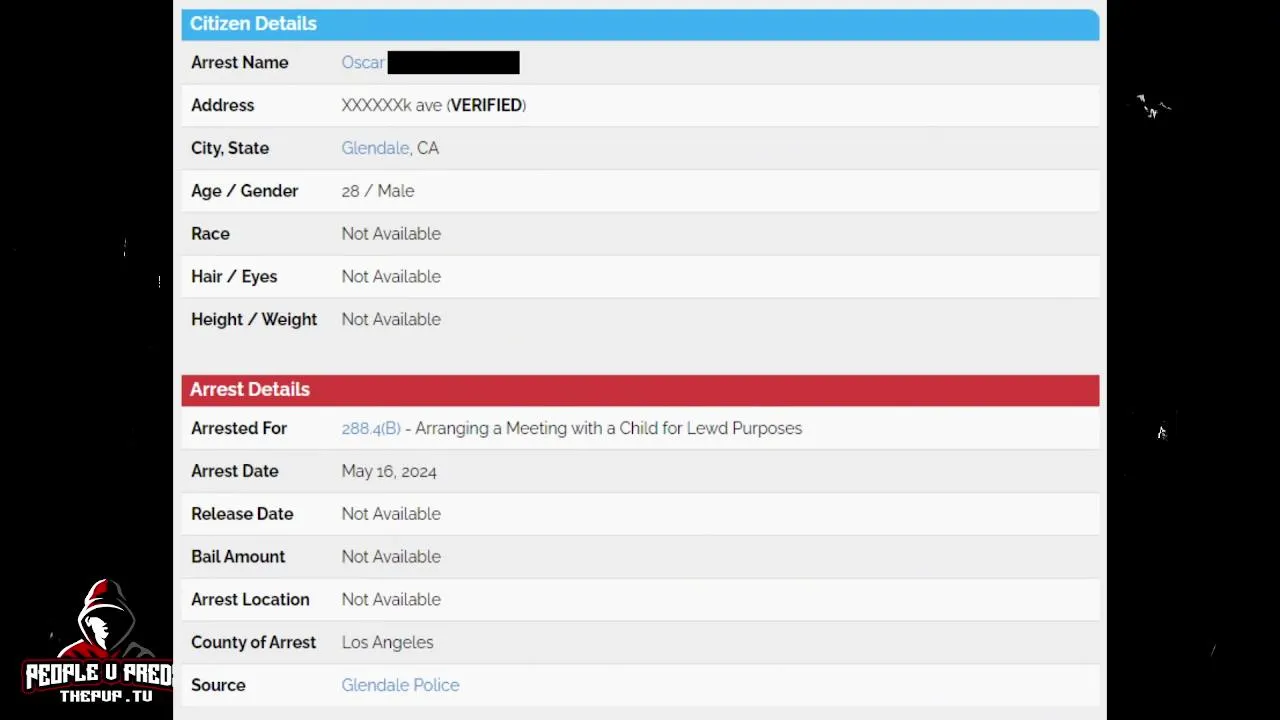Image resolution: width=1280 pixels, height=720 pixels.
Task: Click the Address row label
Action: coord(222,105)
